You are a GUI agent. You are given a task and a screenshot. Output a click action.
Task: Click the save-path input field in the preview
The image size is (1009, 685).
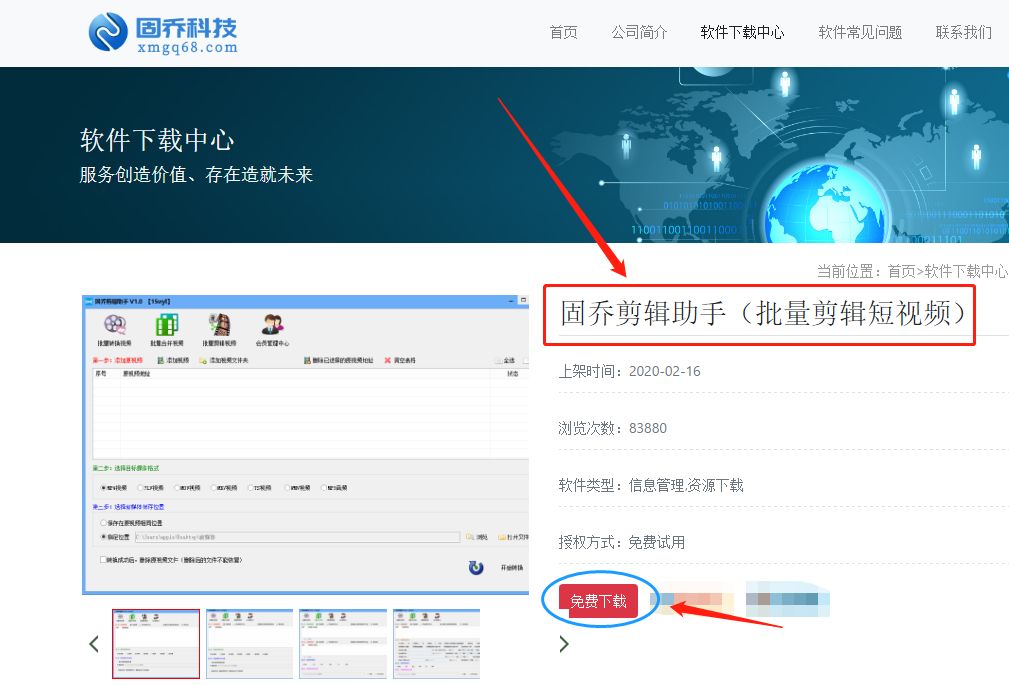click(297, 537)
